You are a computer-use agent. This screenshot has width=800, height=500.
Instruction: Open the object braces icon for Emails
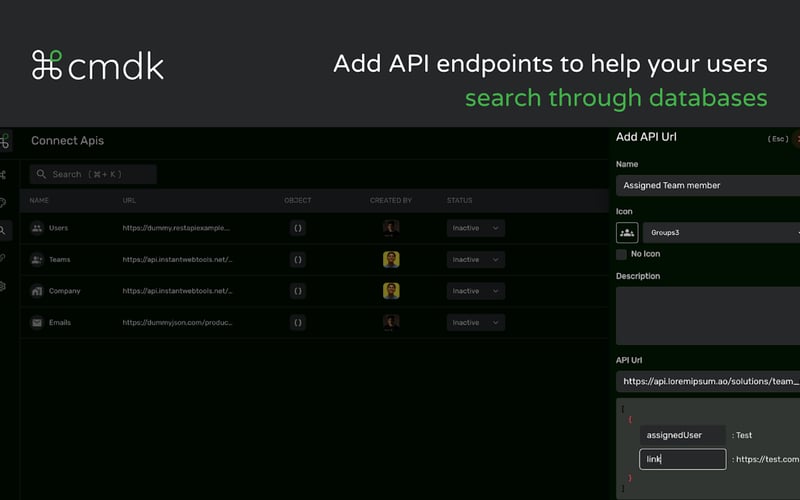click(298, 322)
